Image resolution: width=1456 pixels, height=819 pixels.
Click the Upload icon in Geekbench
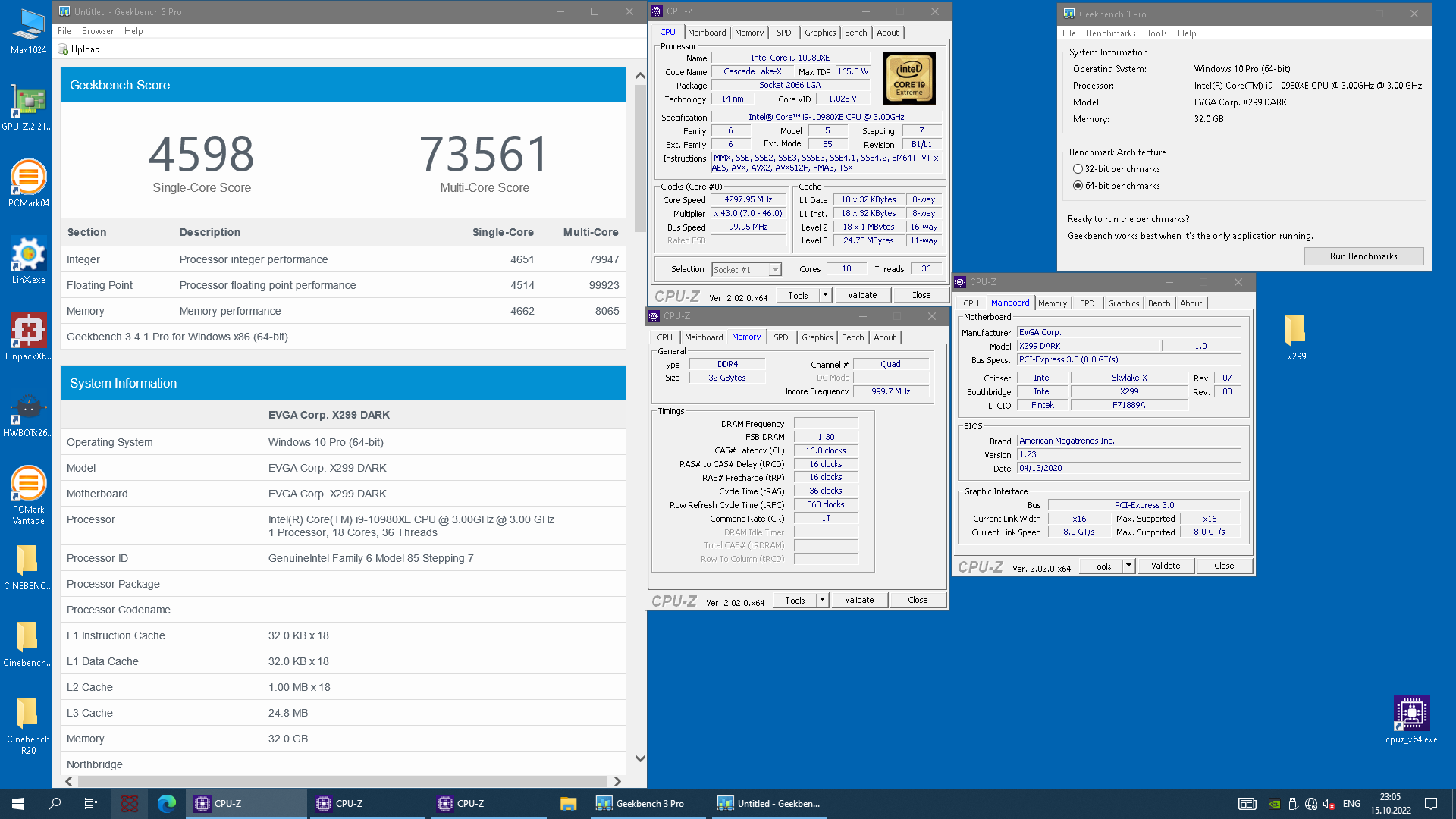pos(64,49)
